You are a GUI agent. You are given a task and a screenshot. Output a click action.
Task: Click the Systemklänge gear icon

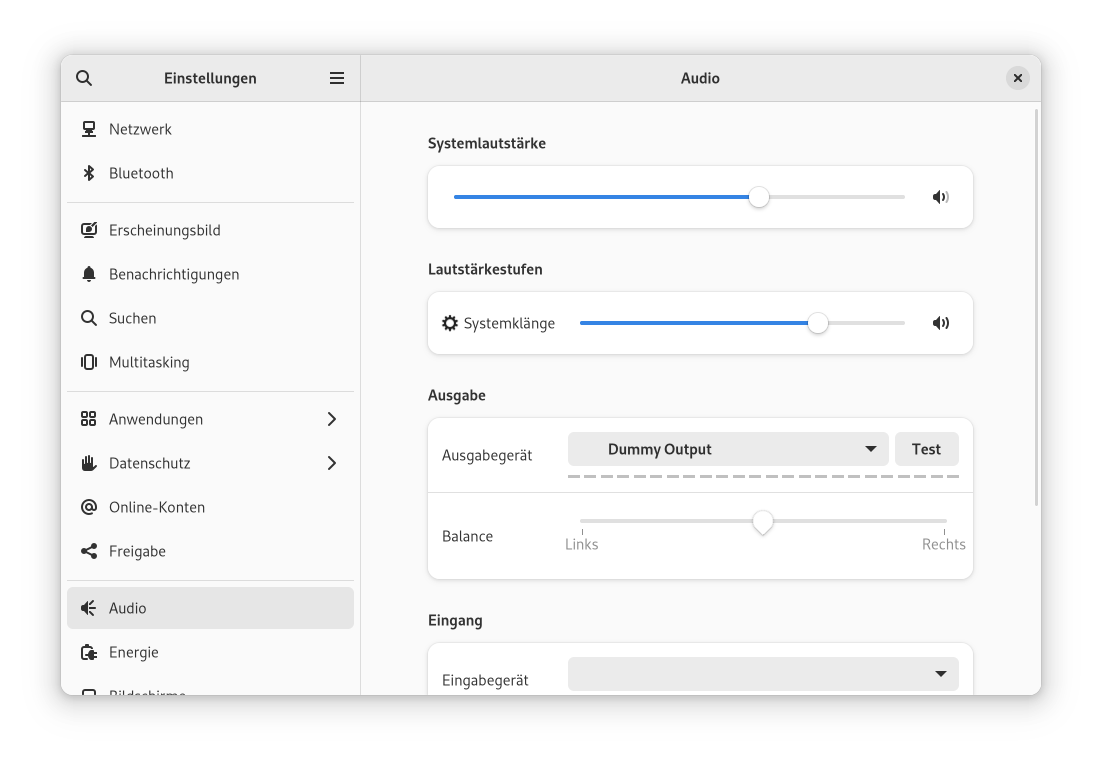point(450,323)
